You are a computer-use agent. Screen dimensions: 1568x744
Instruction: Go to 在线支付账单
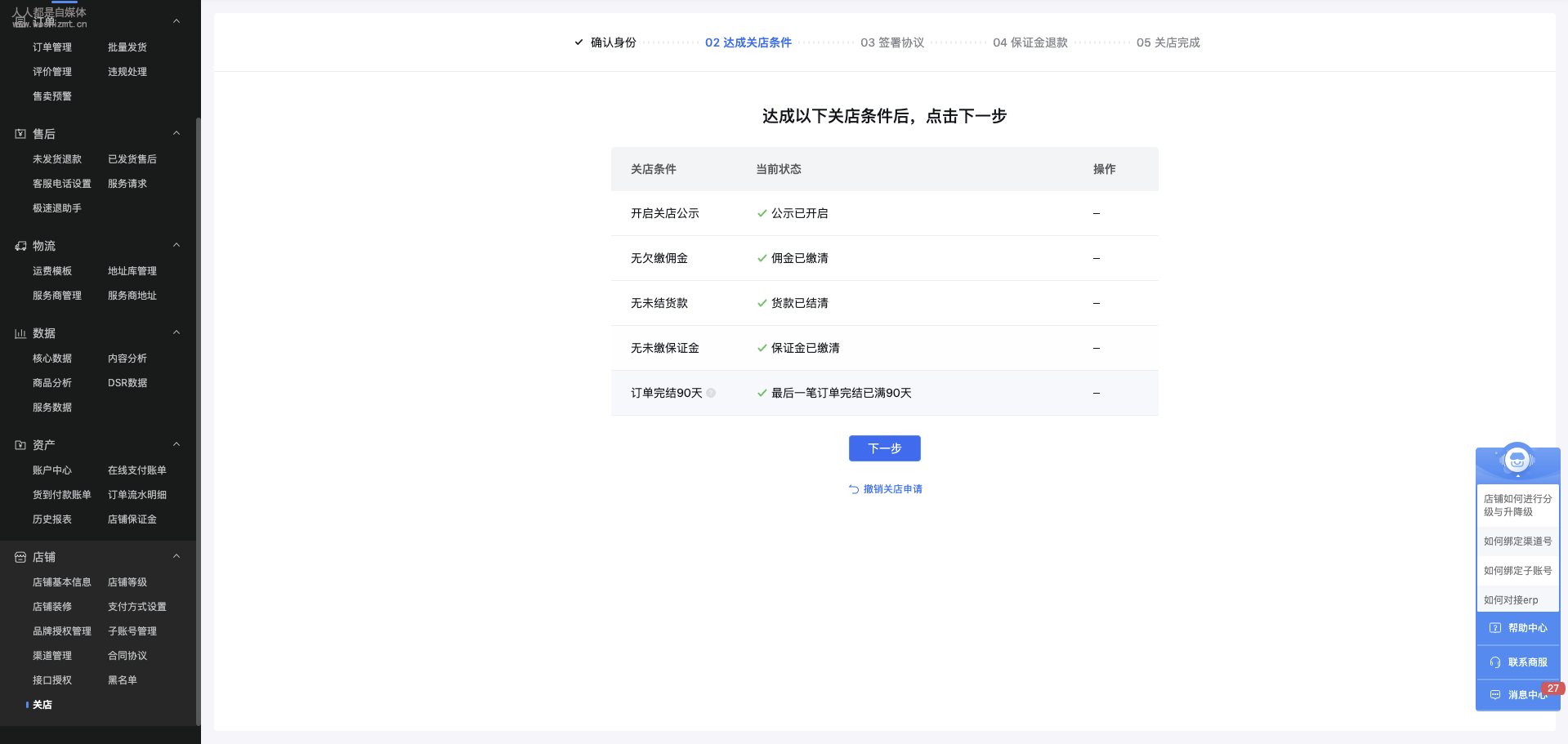point(137,470)
